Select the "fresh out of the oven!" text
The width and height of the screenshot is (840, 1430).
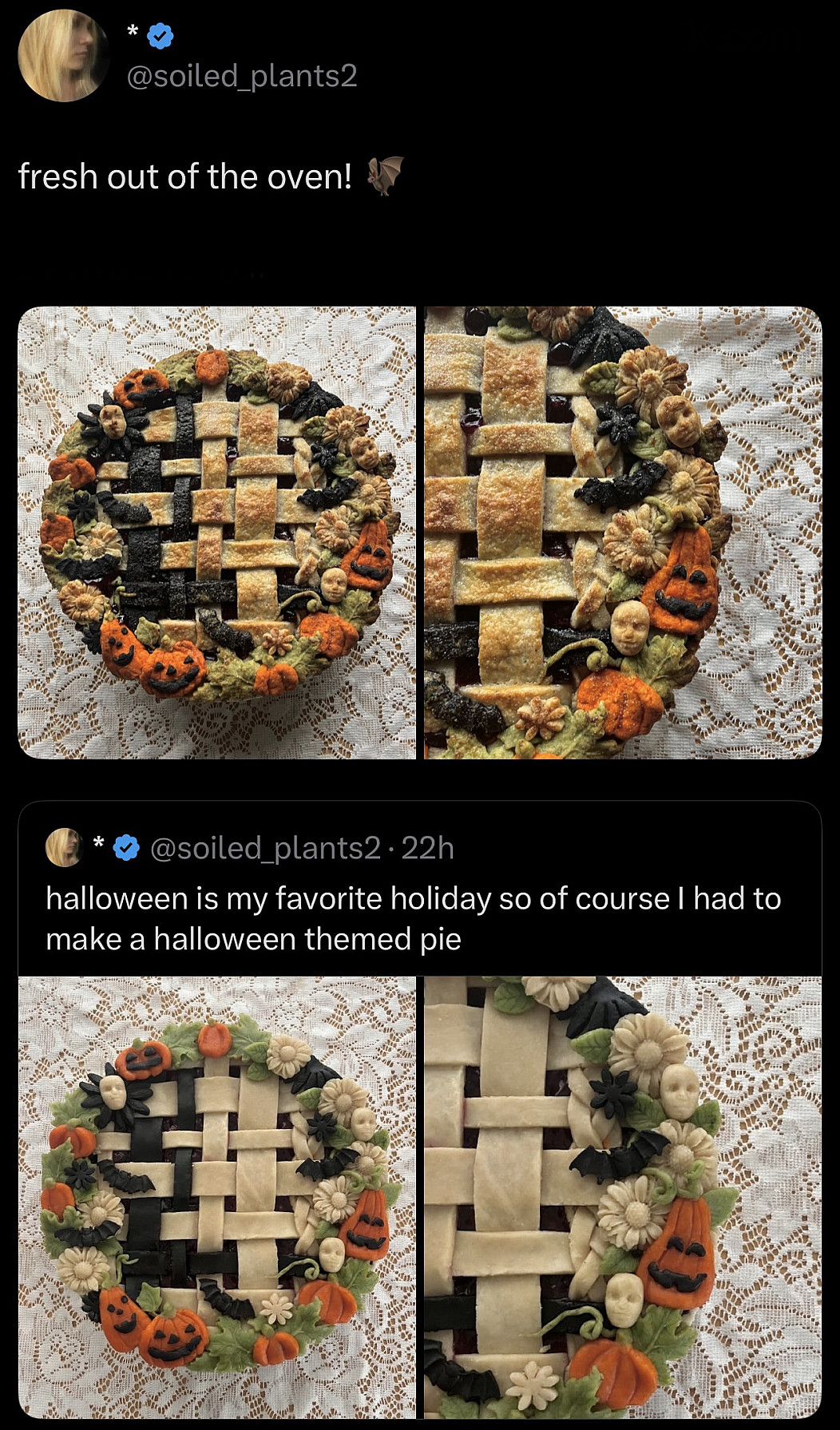(184, 176)
